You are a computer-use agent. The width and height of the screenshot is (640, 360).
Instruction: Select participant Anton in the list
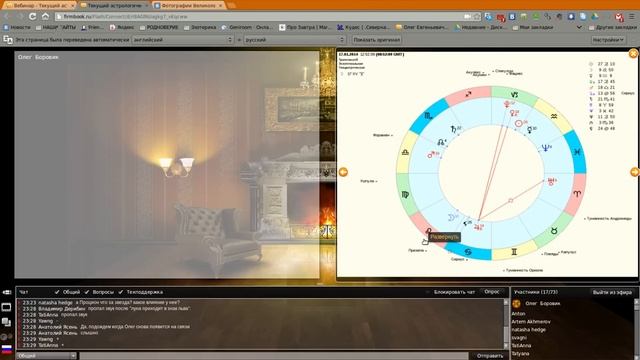click(x=518, y=313)
